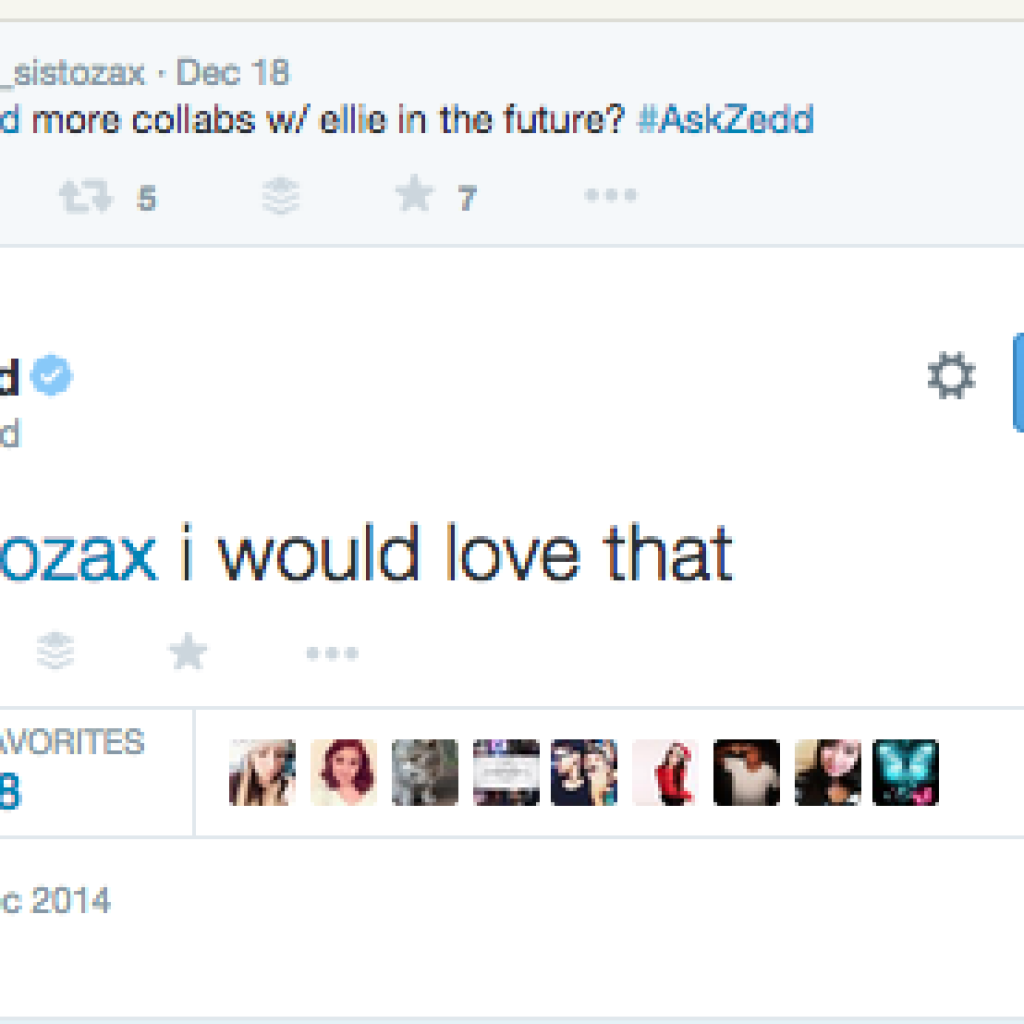Open the first blonde-haired avatar

pos(263,773)
